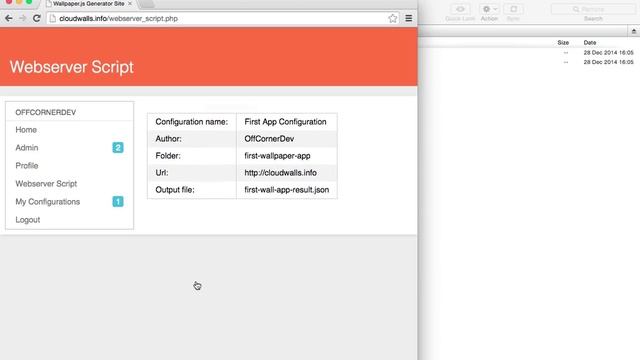Click the http://cloudwalls.info url value
This screenshot has height=360, width=640.
point(280,173)
